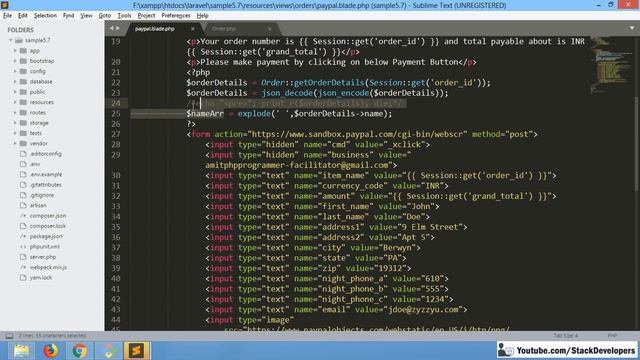Open the Selection menu

coord(45,16)
